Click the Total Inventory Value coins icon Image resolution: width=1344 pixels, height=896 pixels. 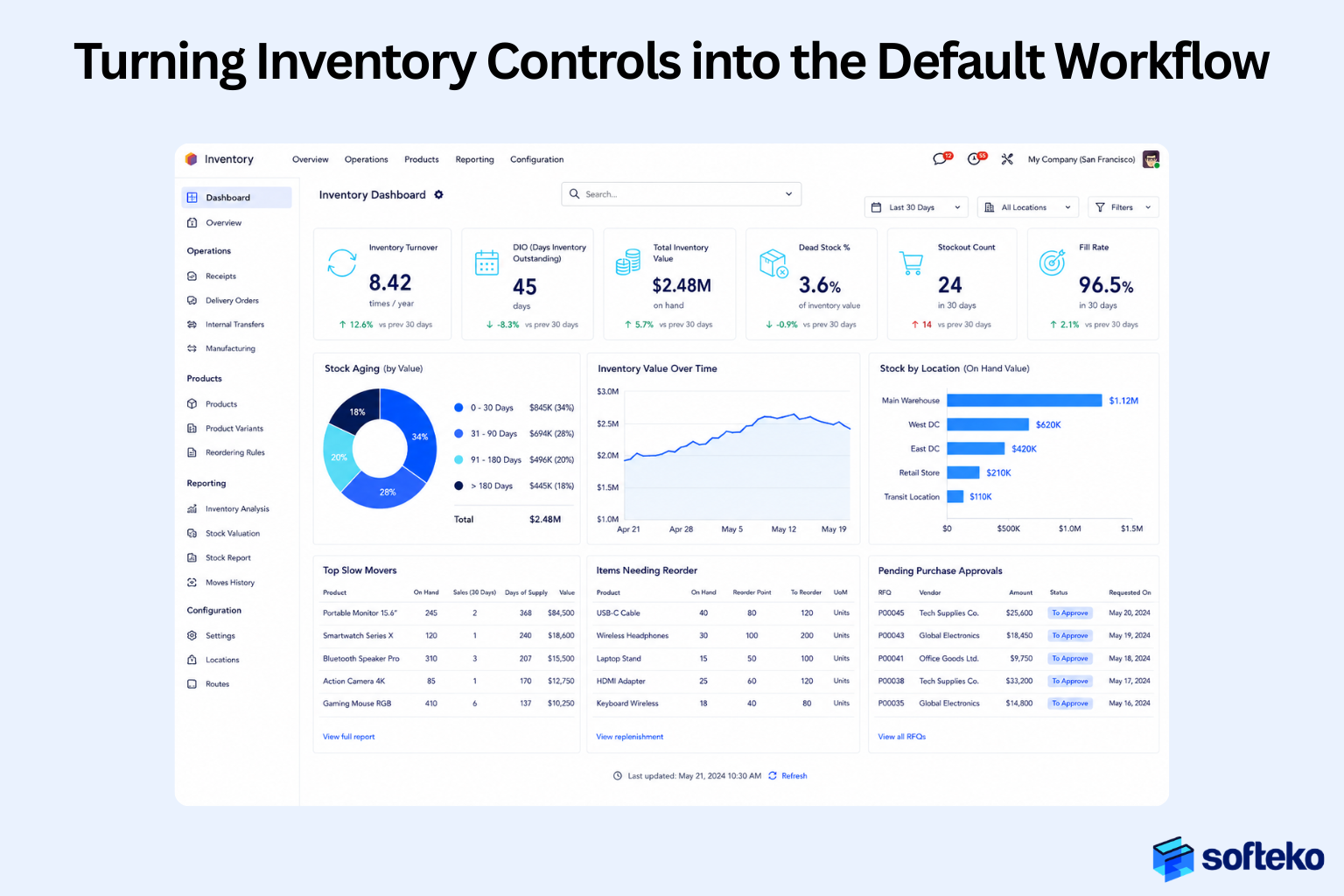point(628,262)
